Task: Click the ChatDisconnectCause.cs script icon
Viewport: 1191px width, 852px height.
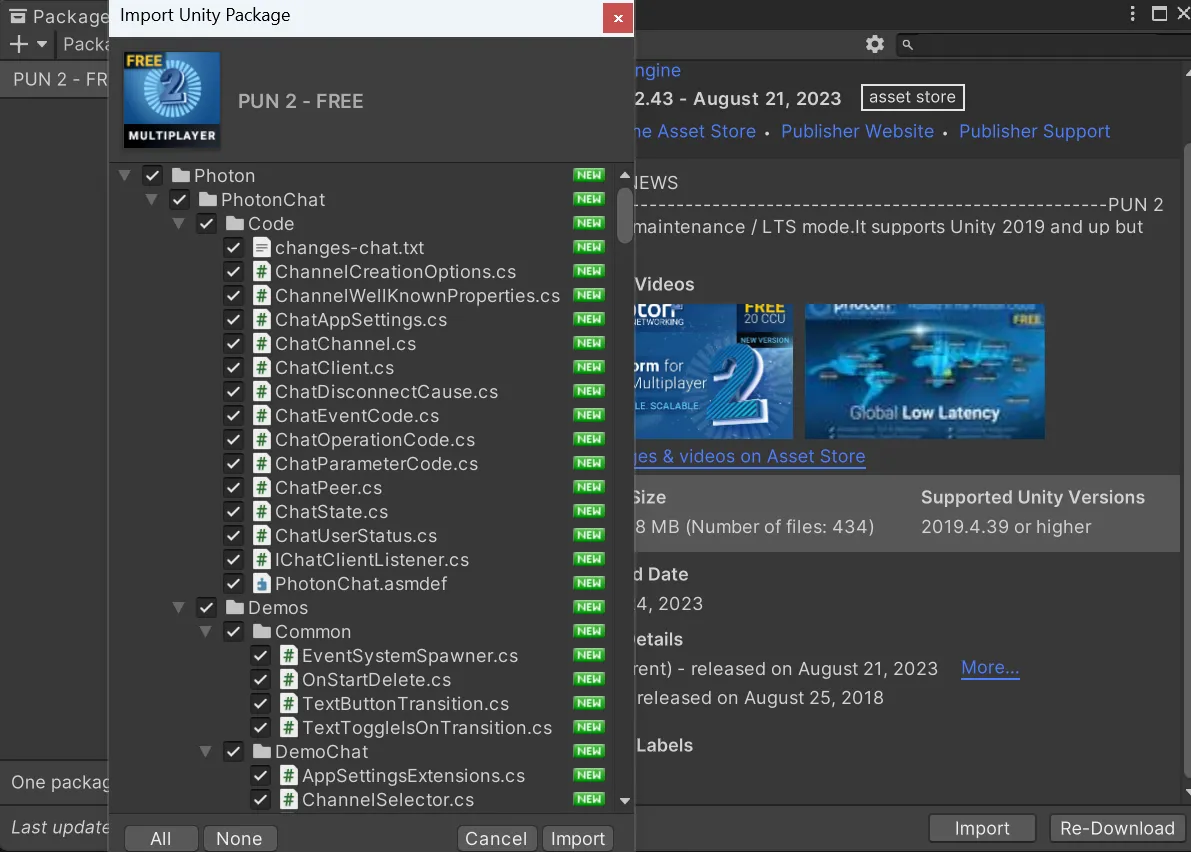Action: 261,392
